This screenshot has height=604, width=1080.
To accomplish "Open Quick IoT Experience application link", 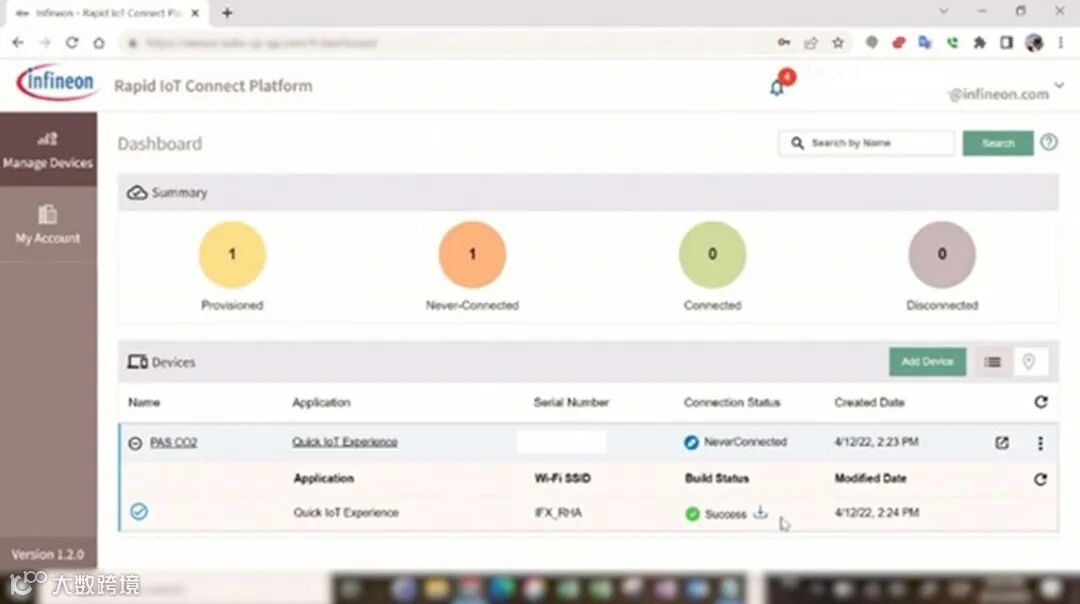I will point(344,441).
